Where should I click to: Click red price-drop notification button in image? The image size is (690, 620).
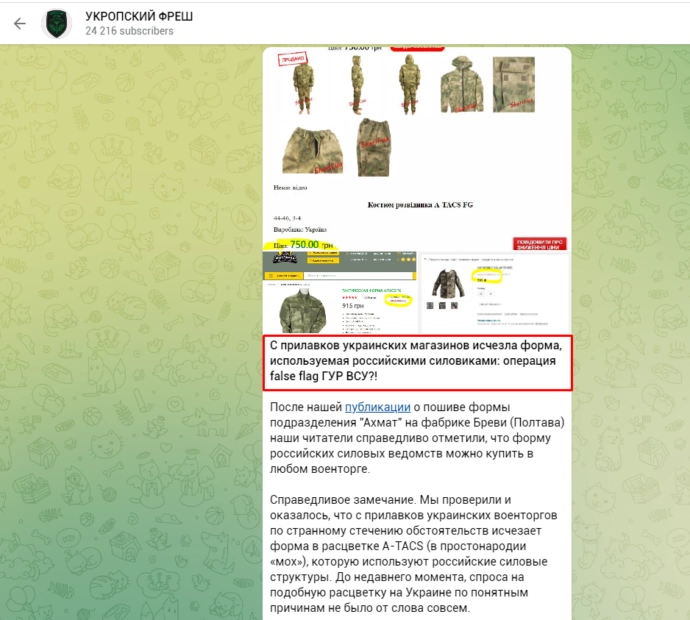click(540, 244)
